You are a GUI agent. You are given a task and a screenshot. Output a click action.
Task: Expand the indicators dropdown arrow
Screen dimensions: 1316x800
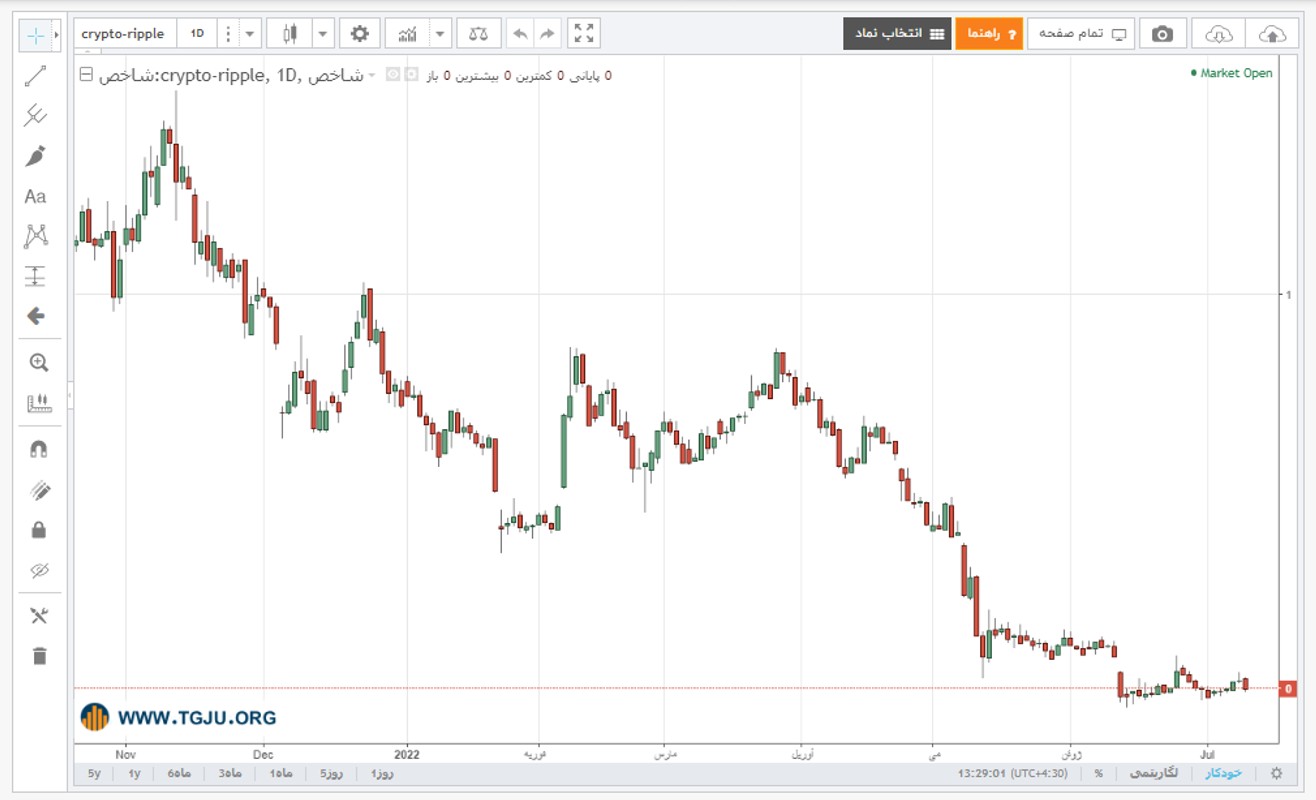pyautogui.click(x=440, y=34)
